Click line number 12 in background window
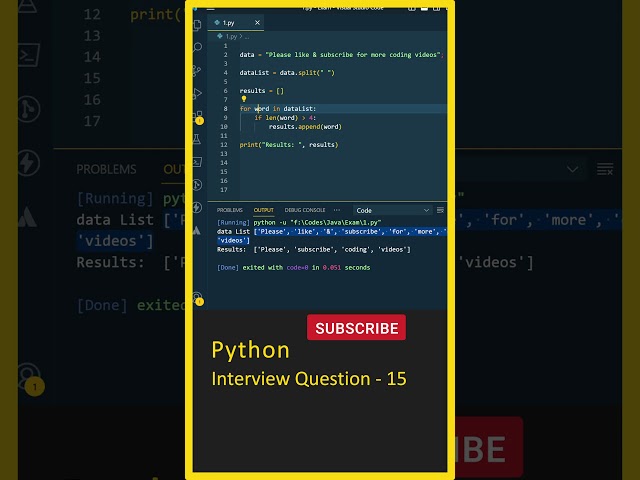The width and height of the screenshot is (640, 480). pyautogui.click(x=92, y=14)
